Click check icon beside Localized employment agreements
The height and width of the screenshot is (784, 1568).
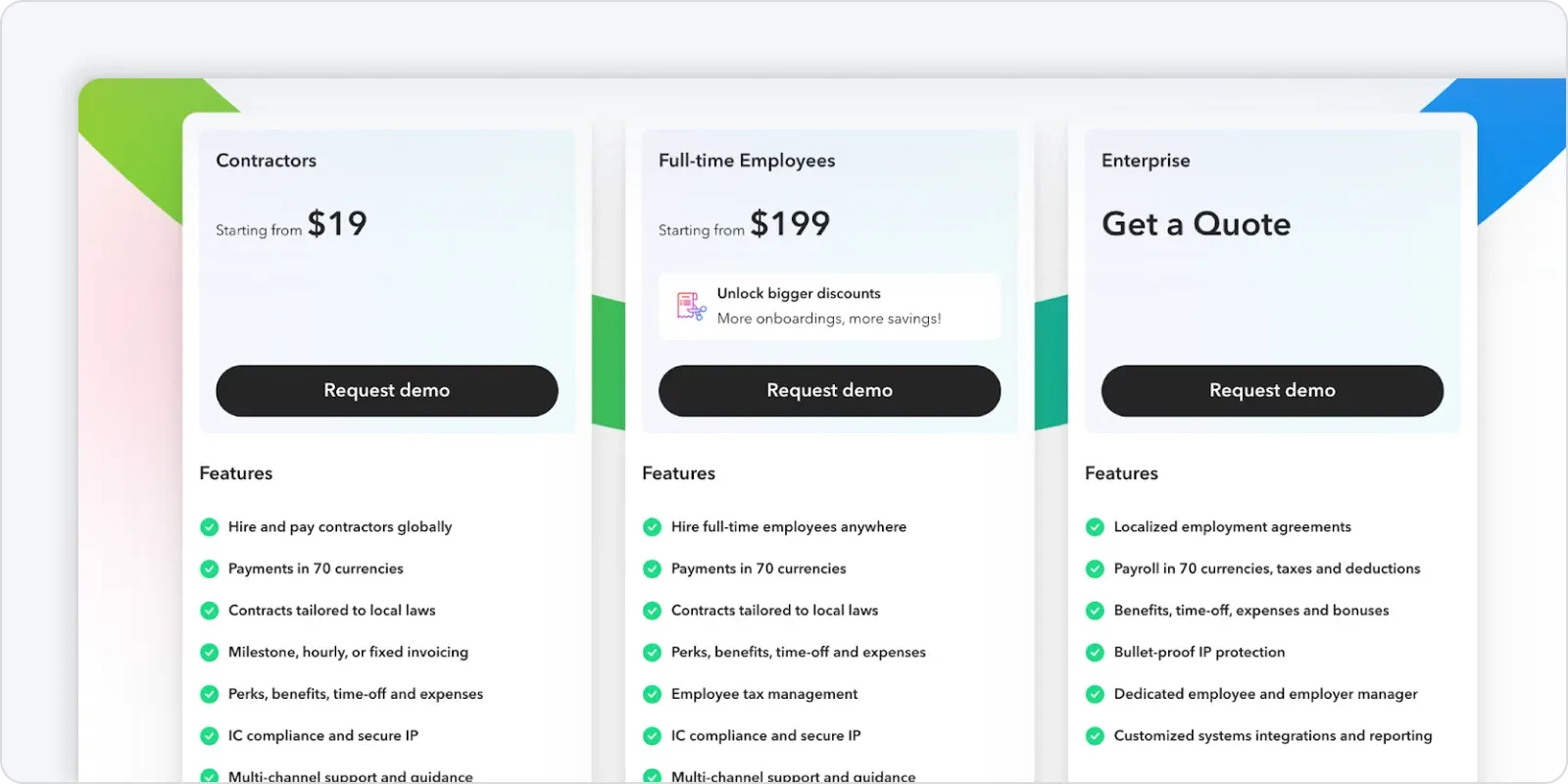coord(1095,527)
